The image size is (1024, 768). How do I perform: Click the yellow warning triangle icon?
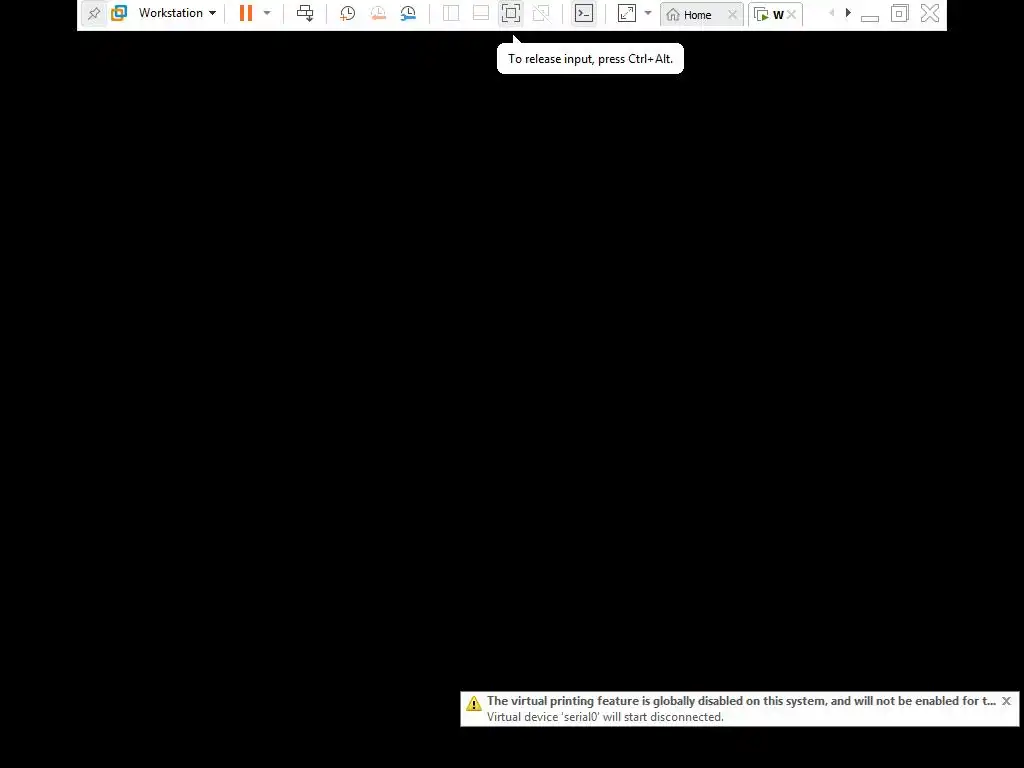click(473, 703)
